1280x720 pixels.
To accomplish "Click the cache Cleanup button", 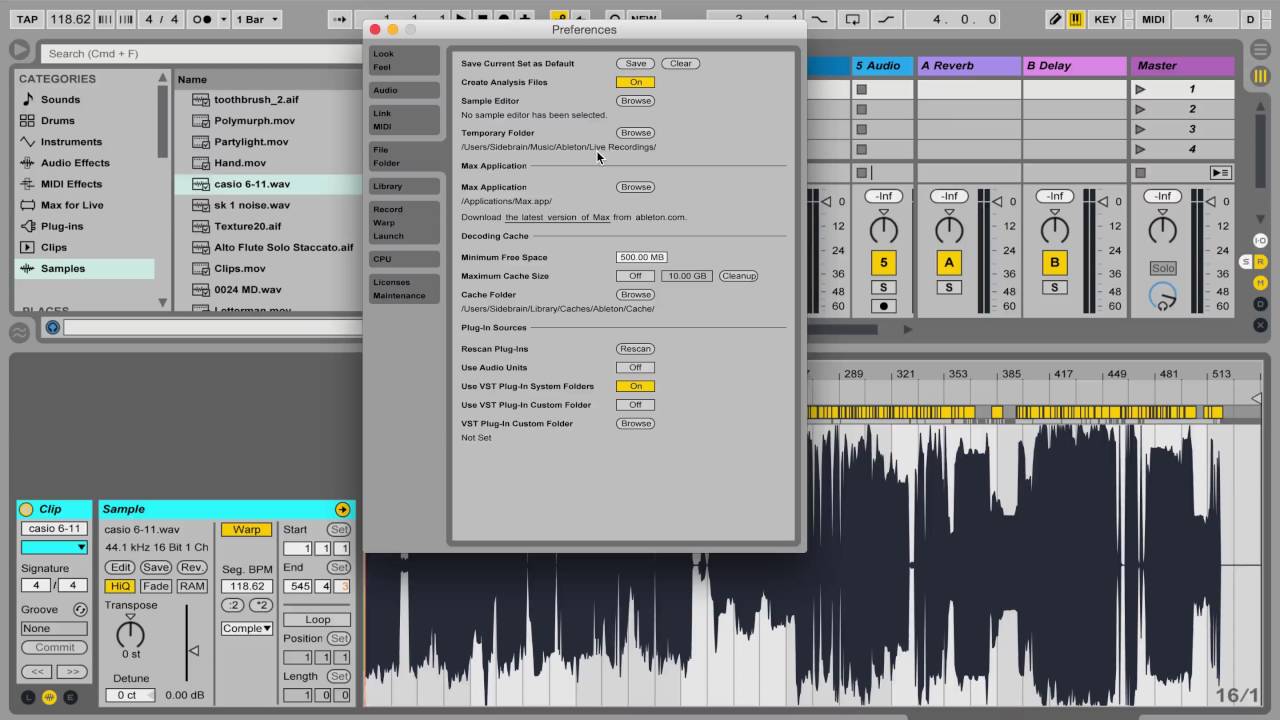I will click(739, 276).
